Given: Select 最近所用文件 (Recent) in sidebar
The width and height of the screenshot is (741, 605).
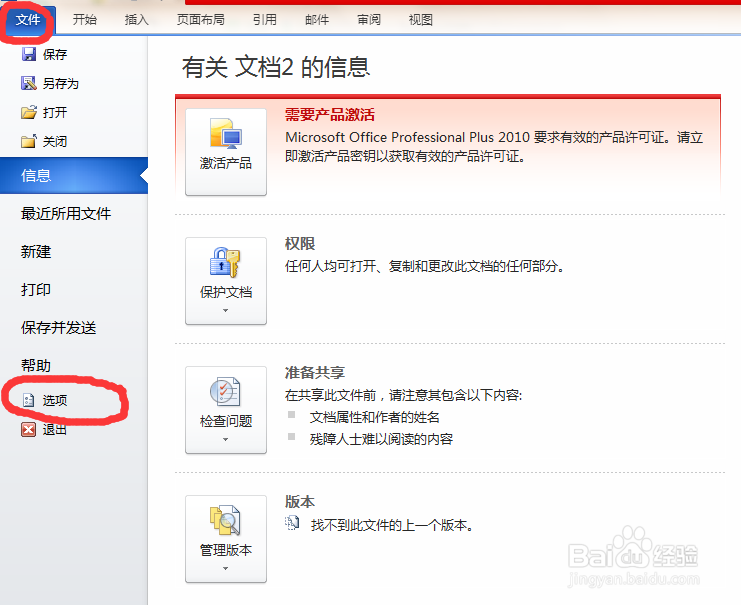Looking at the screenshot, I should [66, 214].
